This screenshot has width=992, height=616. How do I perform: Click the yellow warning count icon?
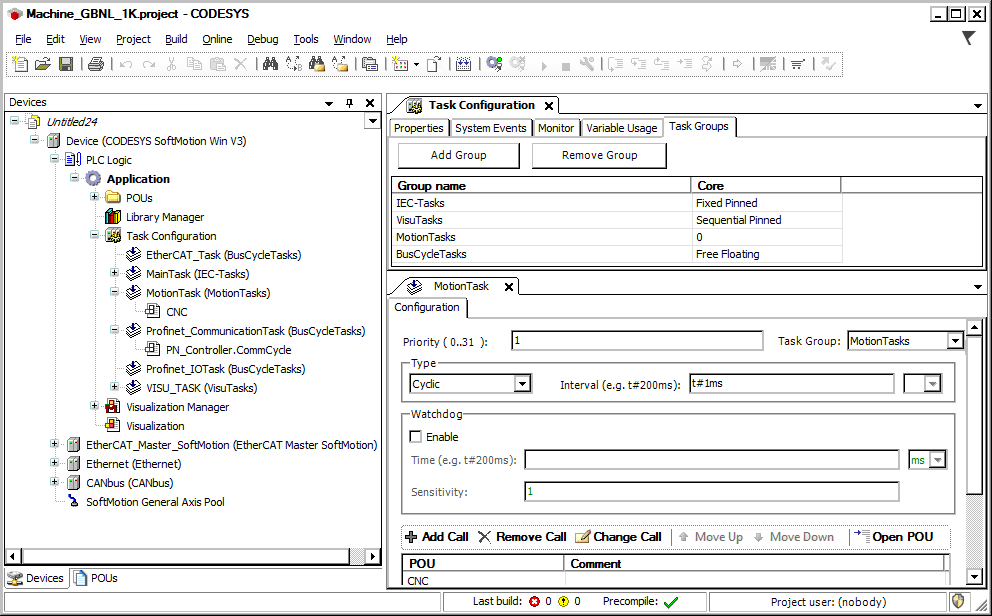coord(564,601)
